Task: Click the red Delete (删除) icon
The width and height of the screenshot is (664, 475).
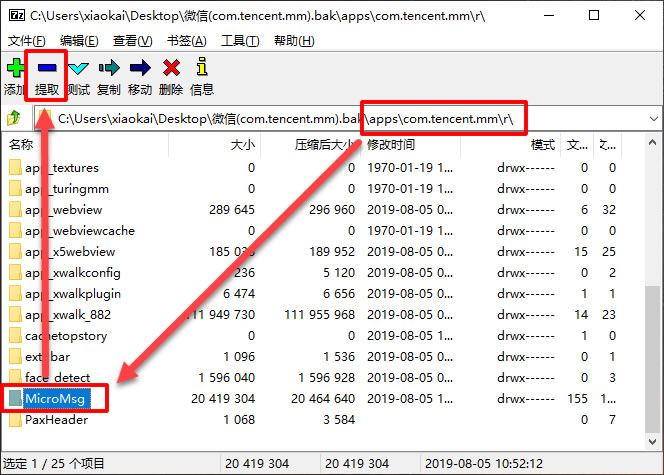Action: pos(171,69)
